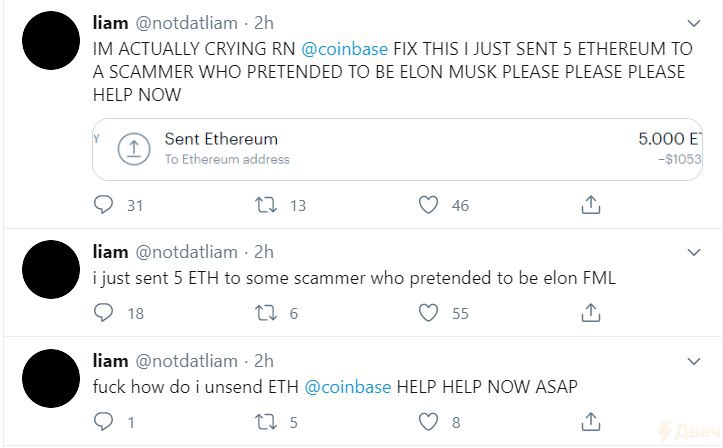The width and height of the screenshot is (723, 448).
Task: Reply to the crying RN tweet
Action: click(x=103, y=205)
